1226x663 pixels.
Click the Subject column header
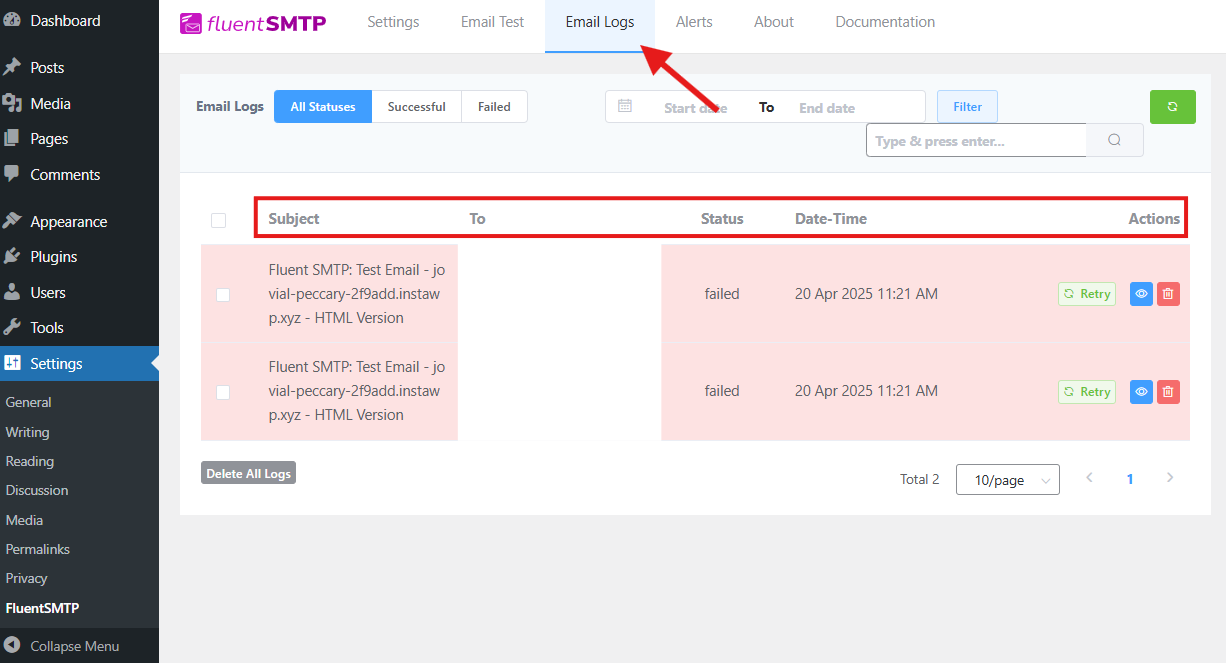(x=294, y=218)
